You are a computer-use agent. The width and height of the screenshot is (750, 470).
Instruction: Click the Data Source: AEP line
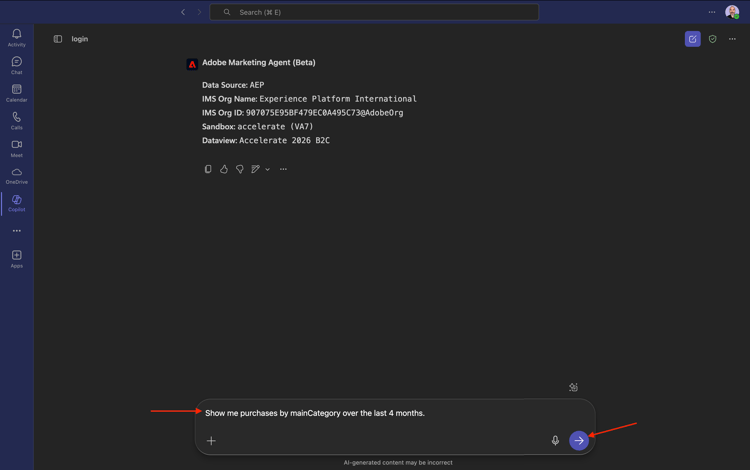tap(233, 85)
